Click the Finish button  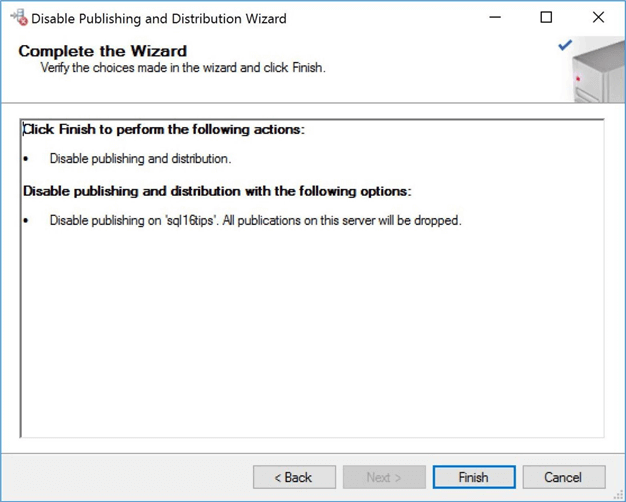pyautogui.click(x=474, y=477)
